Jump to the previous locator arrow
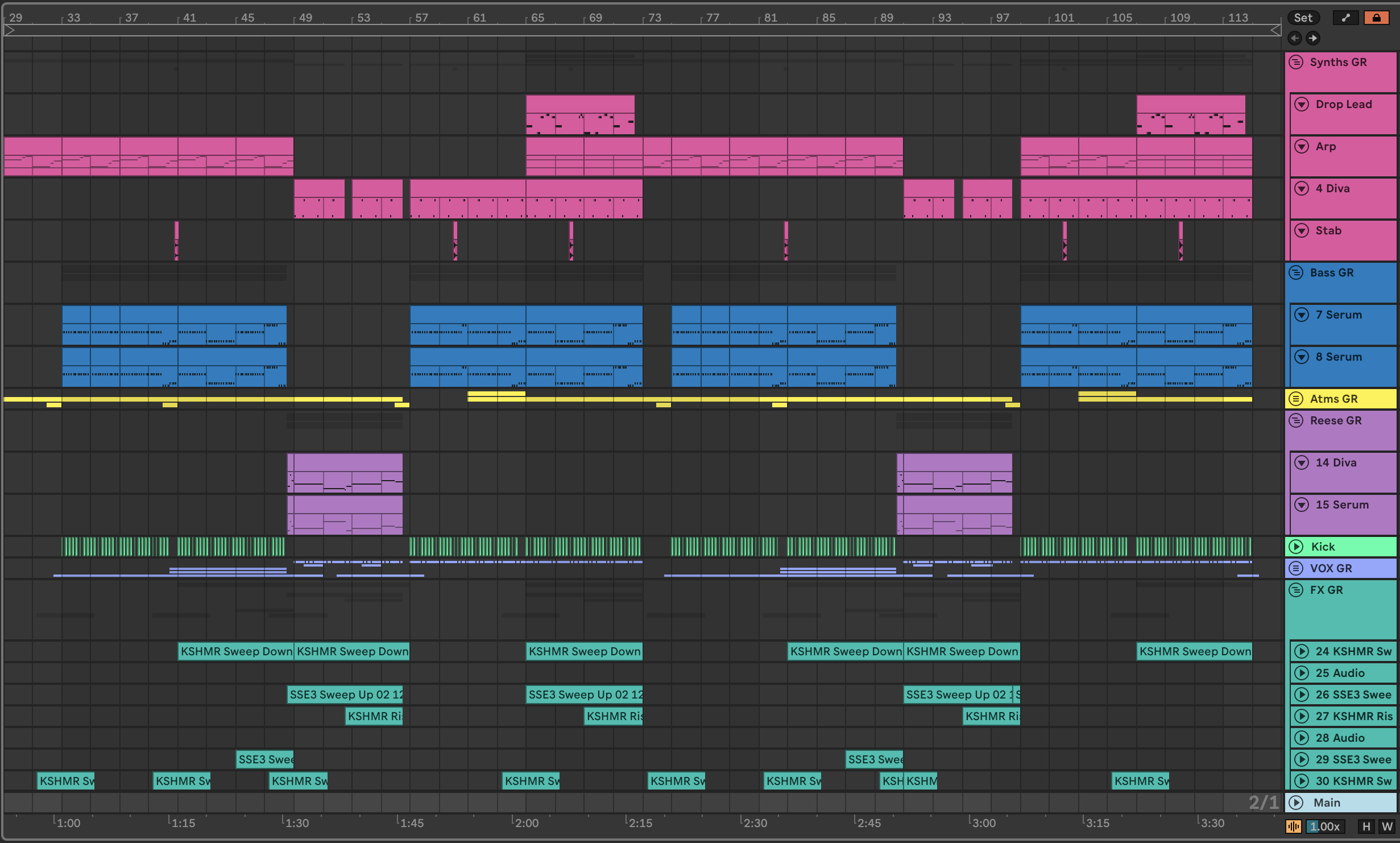This screenshot has width=1400, height=843. click(x=1295, y=38)
